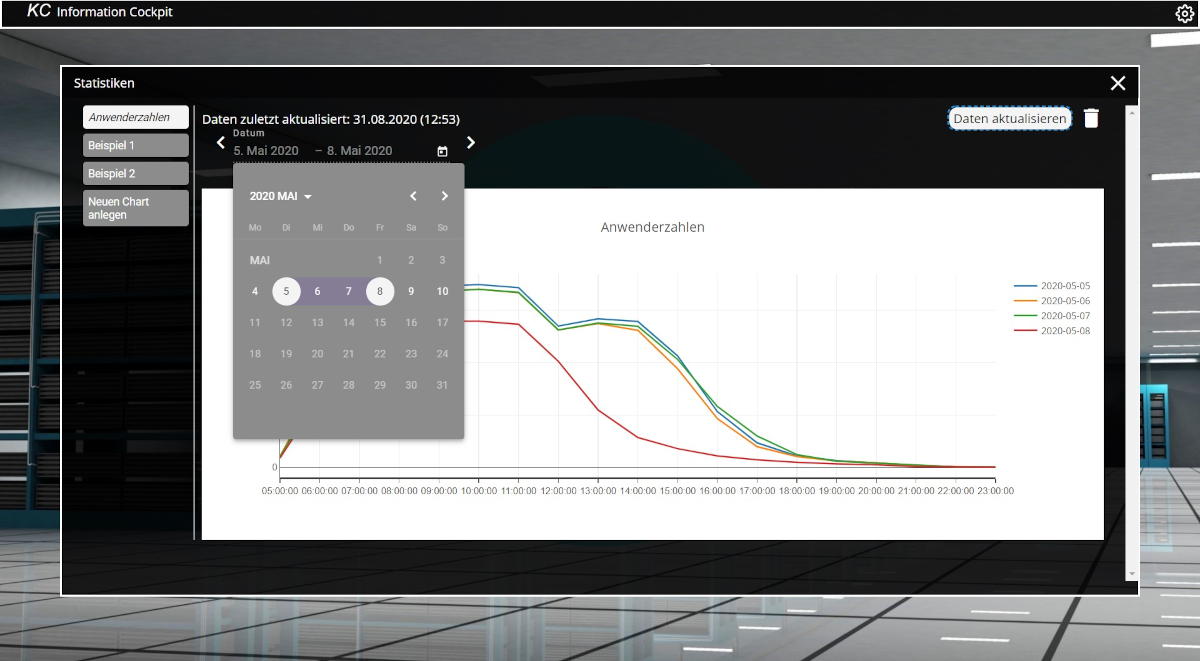
Task: Open the Beispiel 2 chart
Action: pos(135,173)
